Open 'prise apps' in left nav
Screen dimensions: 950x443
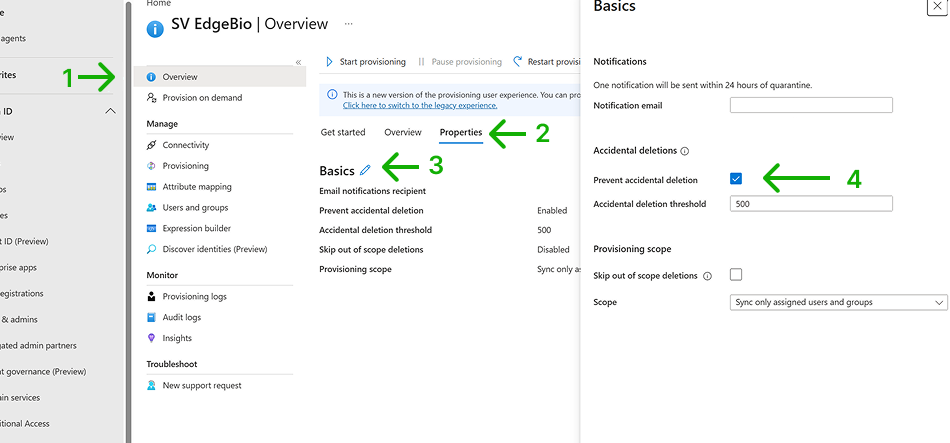click(19, 267)
